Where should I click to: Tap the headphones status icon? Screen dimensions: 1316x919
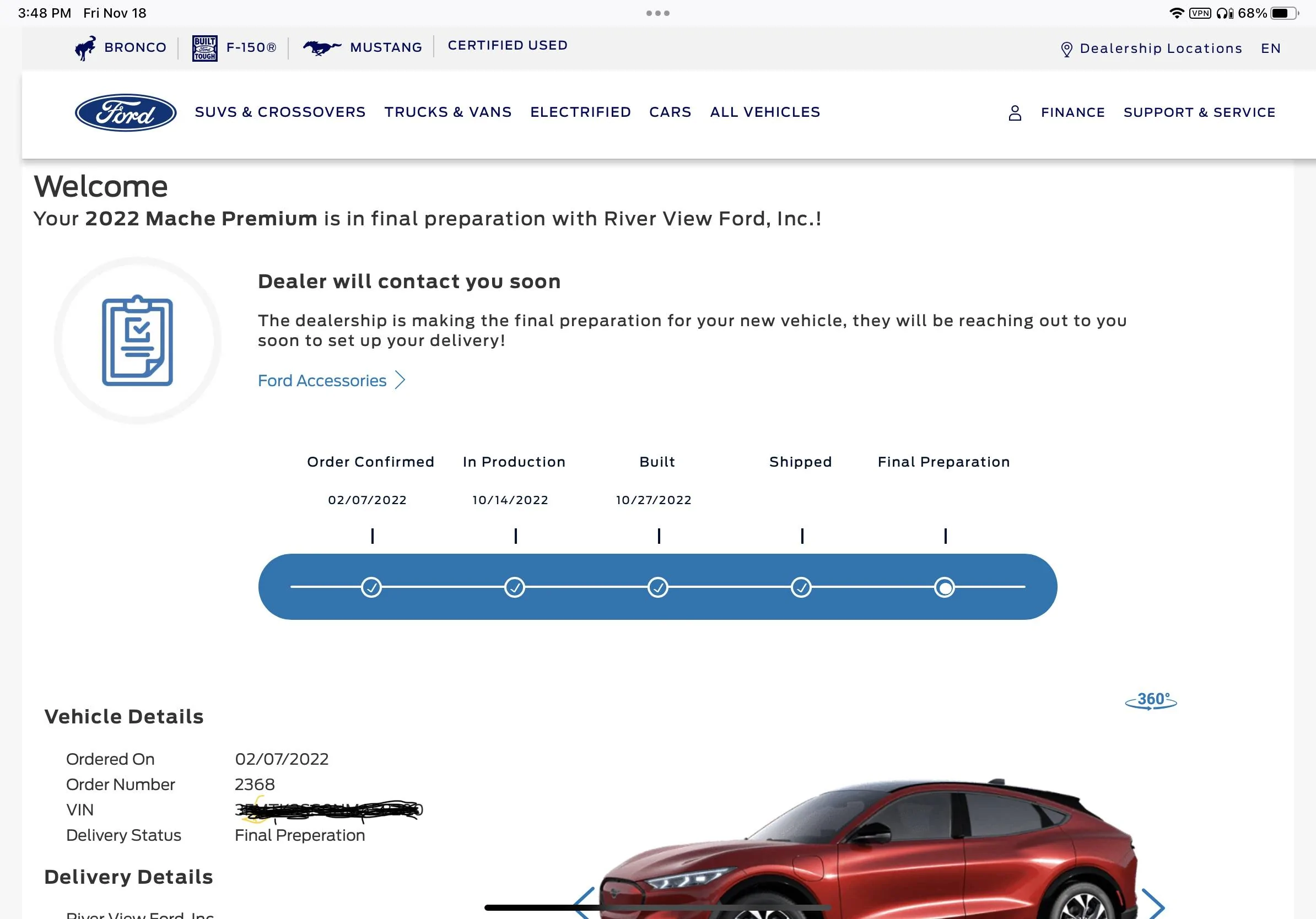pos(1225,13)
